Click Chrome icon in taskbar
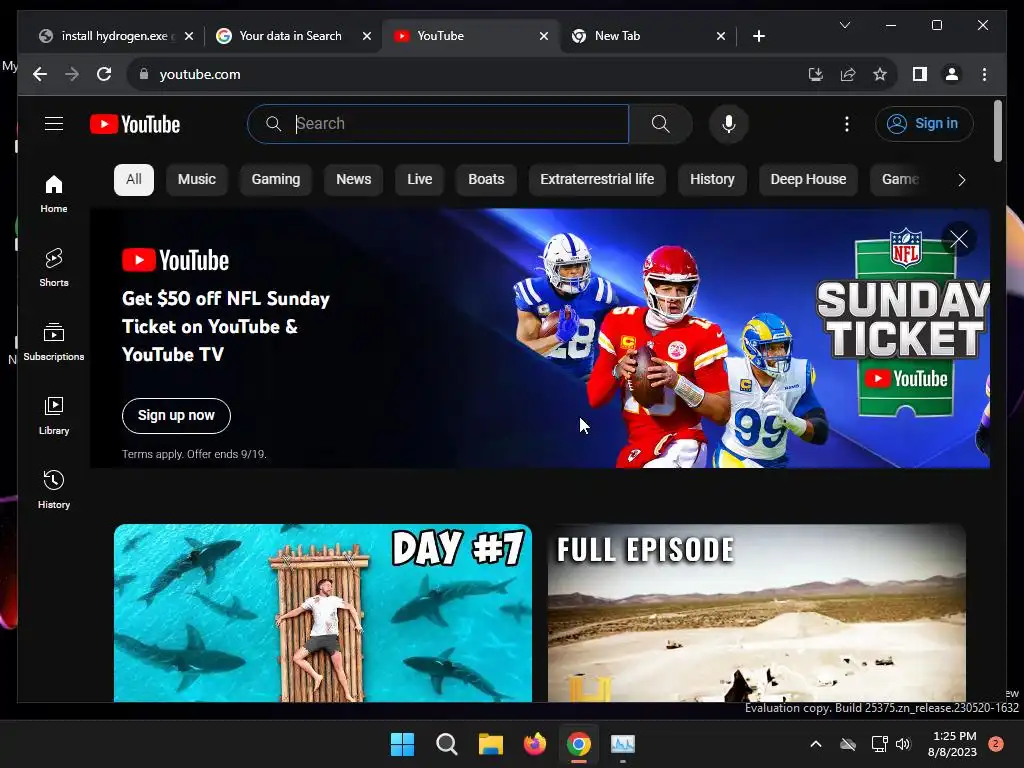1024x768 pixels. (579, 744)
